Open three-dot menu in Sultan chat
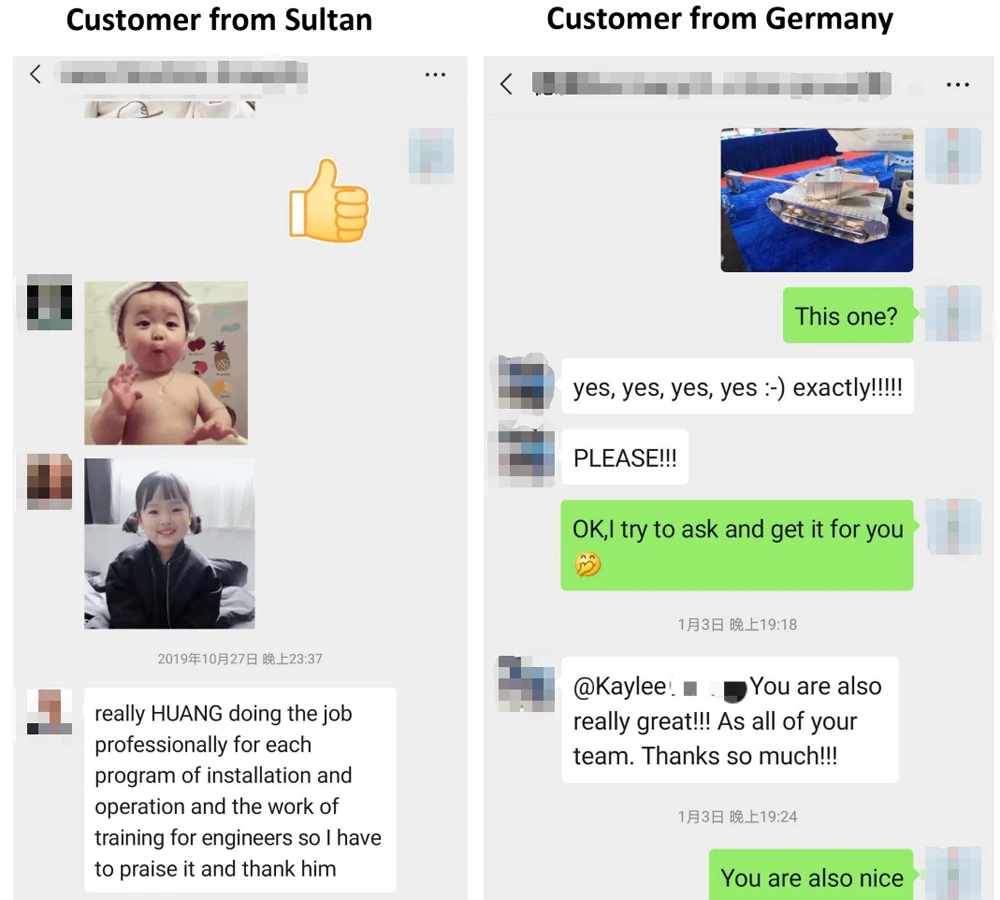The height and width of the screenshot is (900, 1000). click(x=435, y=75)
